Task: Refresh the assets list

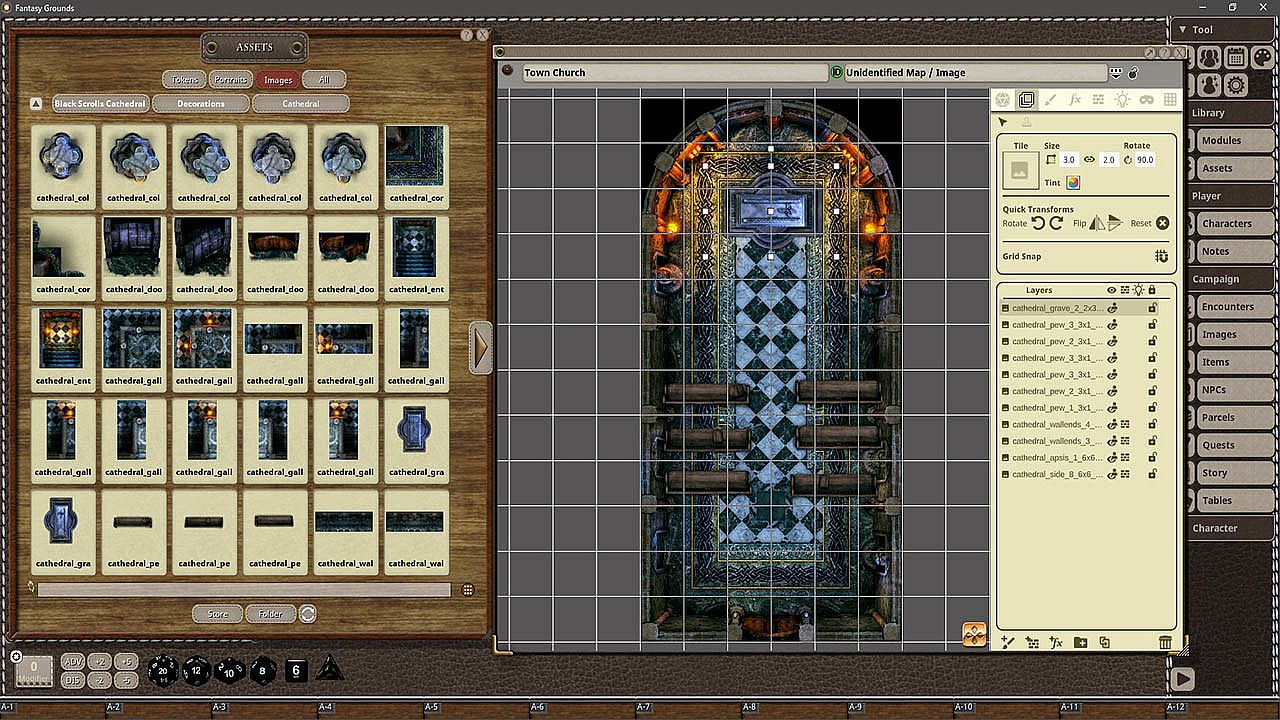Action: click(308, 614)
